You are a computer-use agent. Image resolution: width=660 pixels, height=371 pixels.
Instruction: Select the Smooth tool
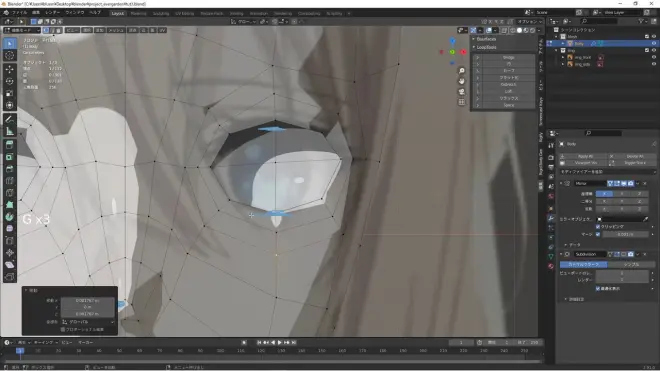coord(10,228)
